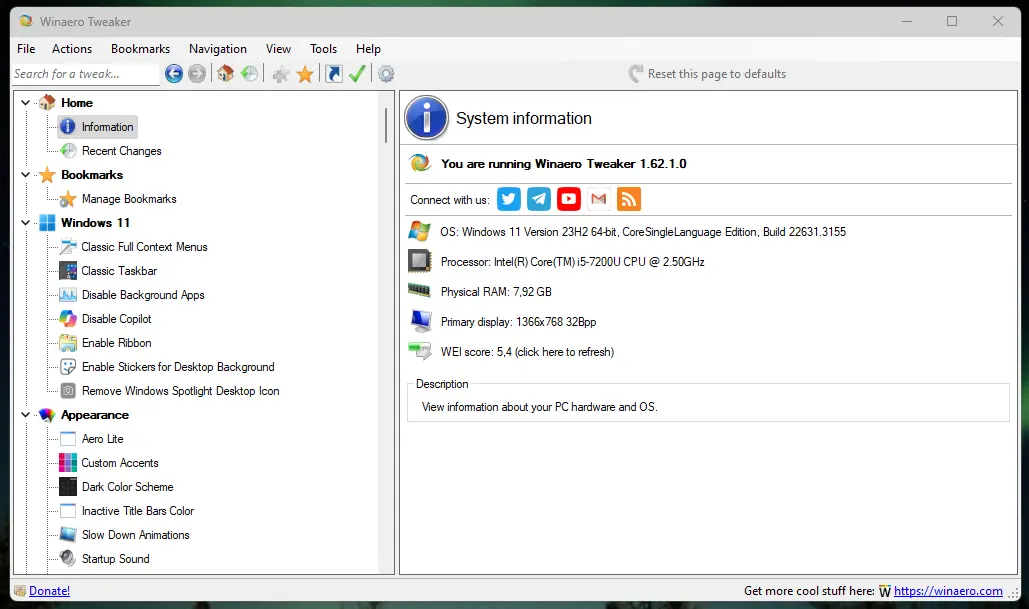Click the Gmail contact icon
Viewport: 1029px width, 609px height.
click(x=598, y=199)
